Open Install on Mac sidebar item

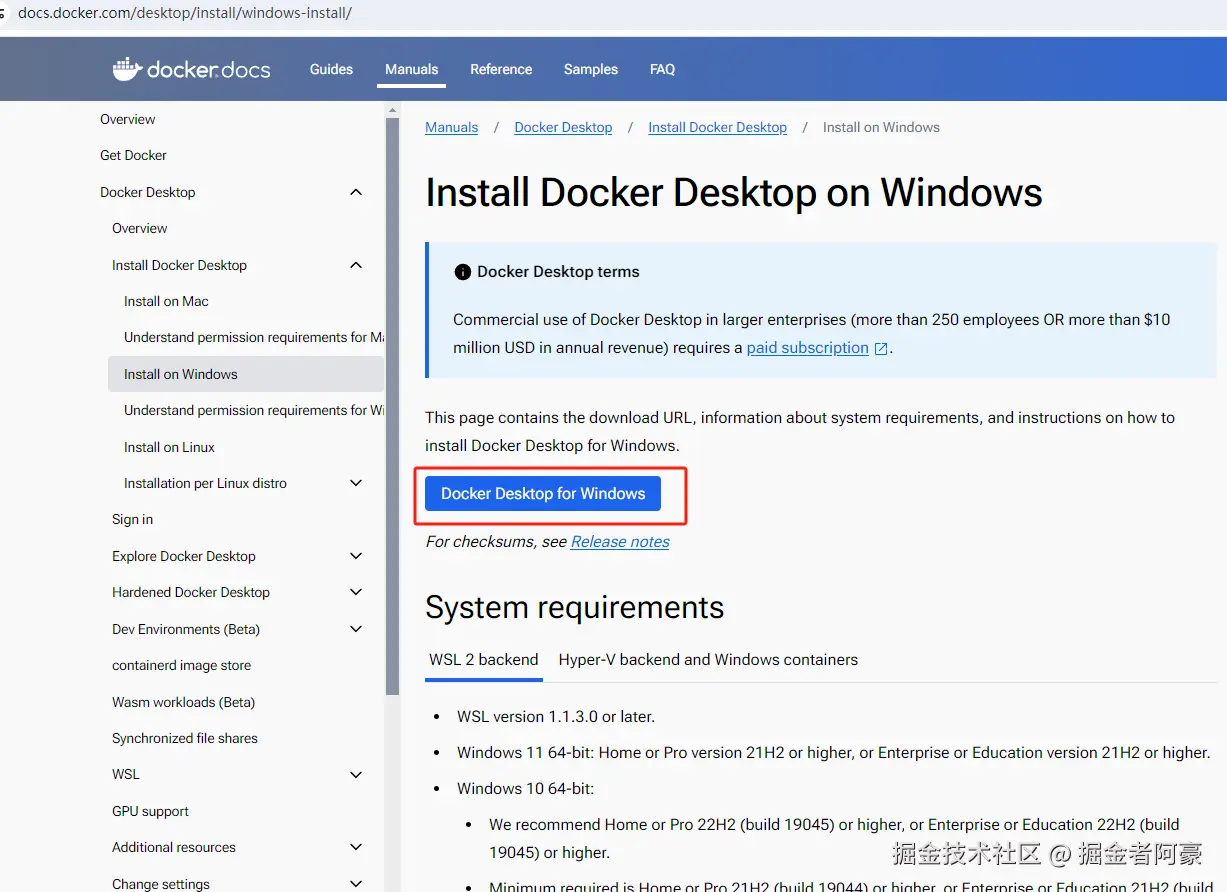[x=166, y=301]
